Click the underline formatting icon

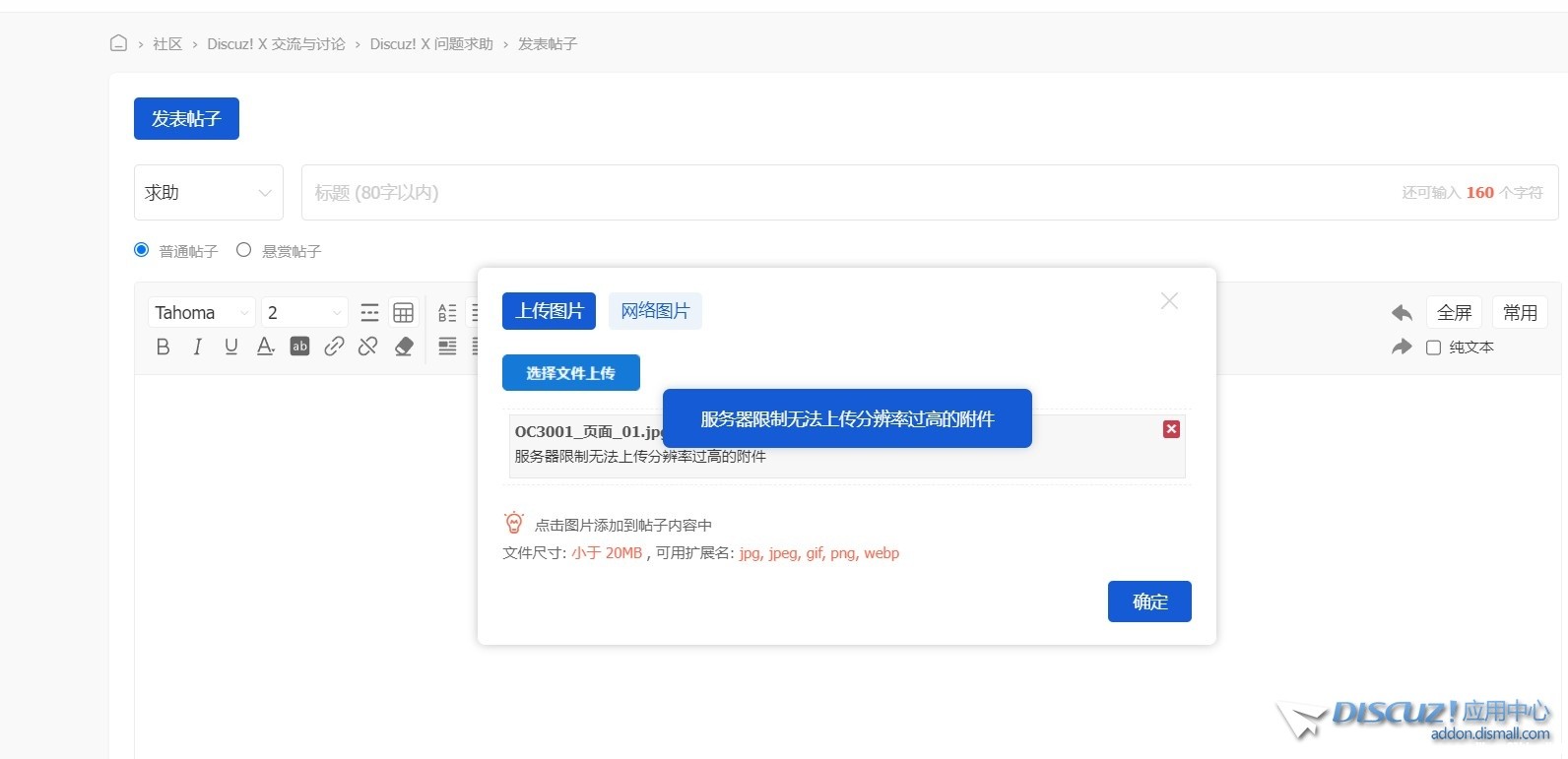pos(231,347)
